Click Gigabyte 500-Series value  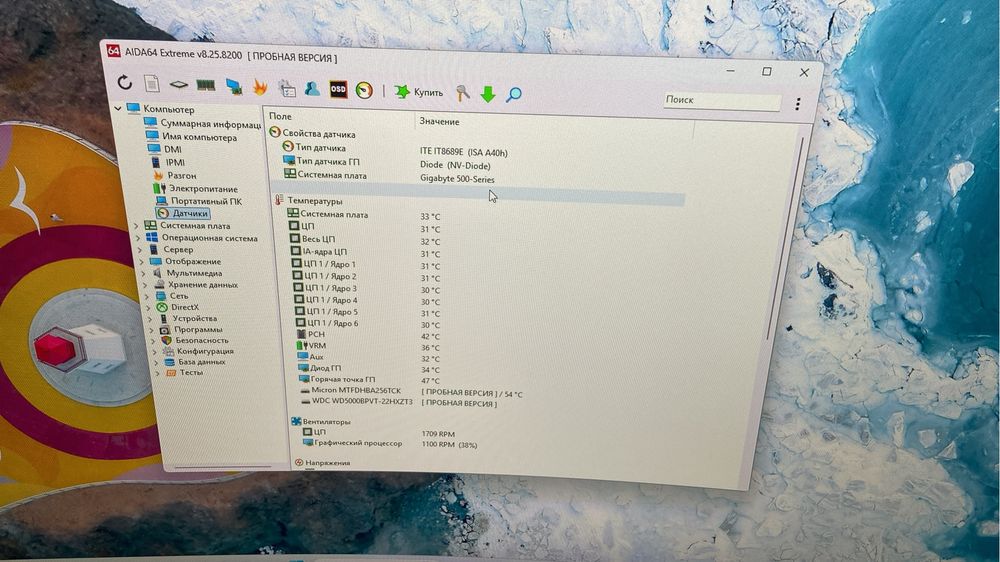point(457,179)
